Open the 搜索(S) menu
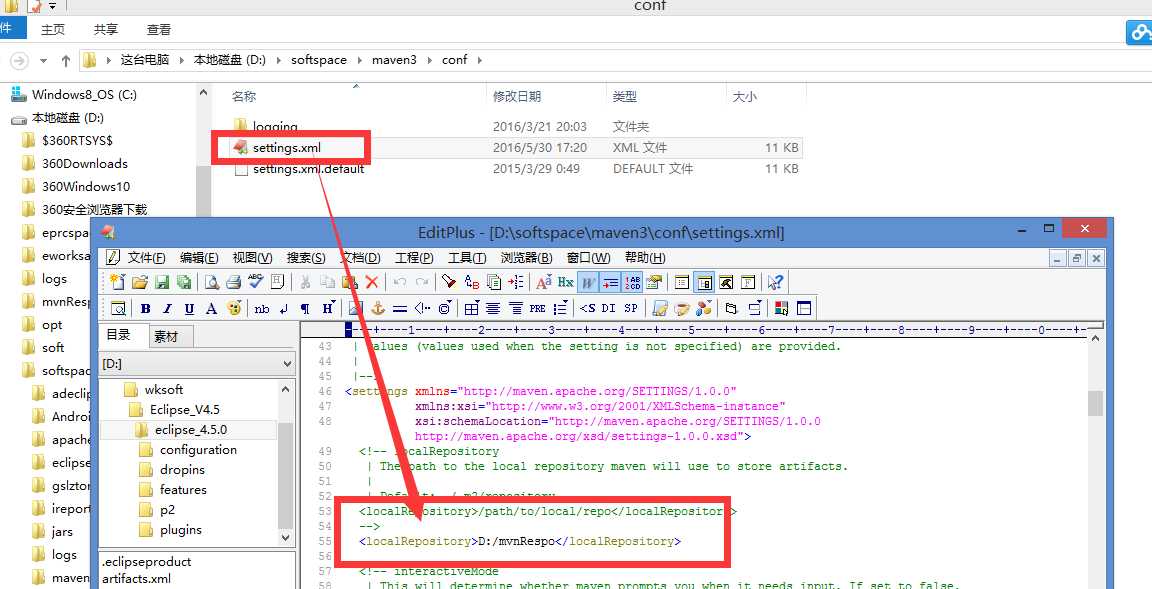The height and width of the screenshot is (589, 1152). (x=306, y=258)
